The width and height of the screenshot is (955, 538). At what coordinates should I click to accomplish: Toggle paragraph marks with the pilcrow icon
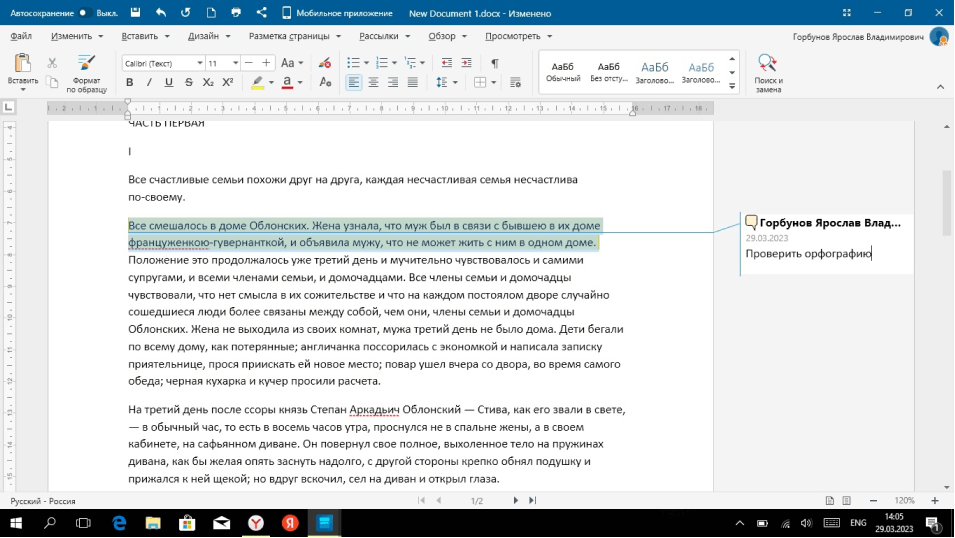pyautogui.click(x=495, y=63)
